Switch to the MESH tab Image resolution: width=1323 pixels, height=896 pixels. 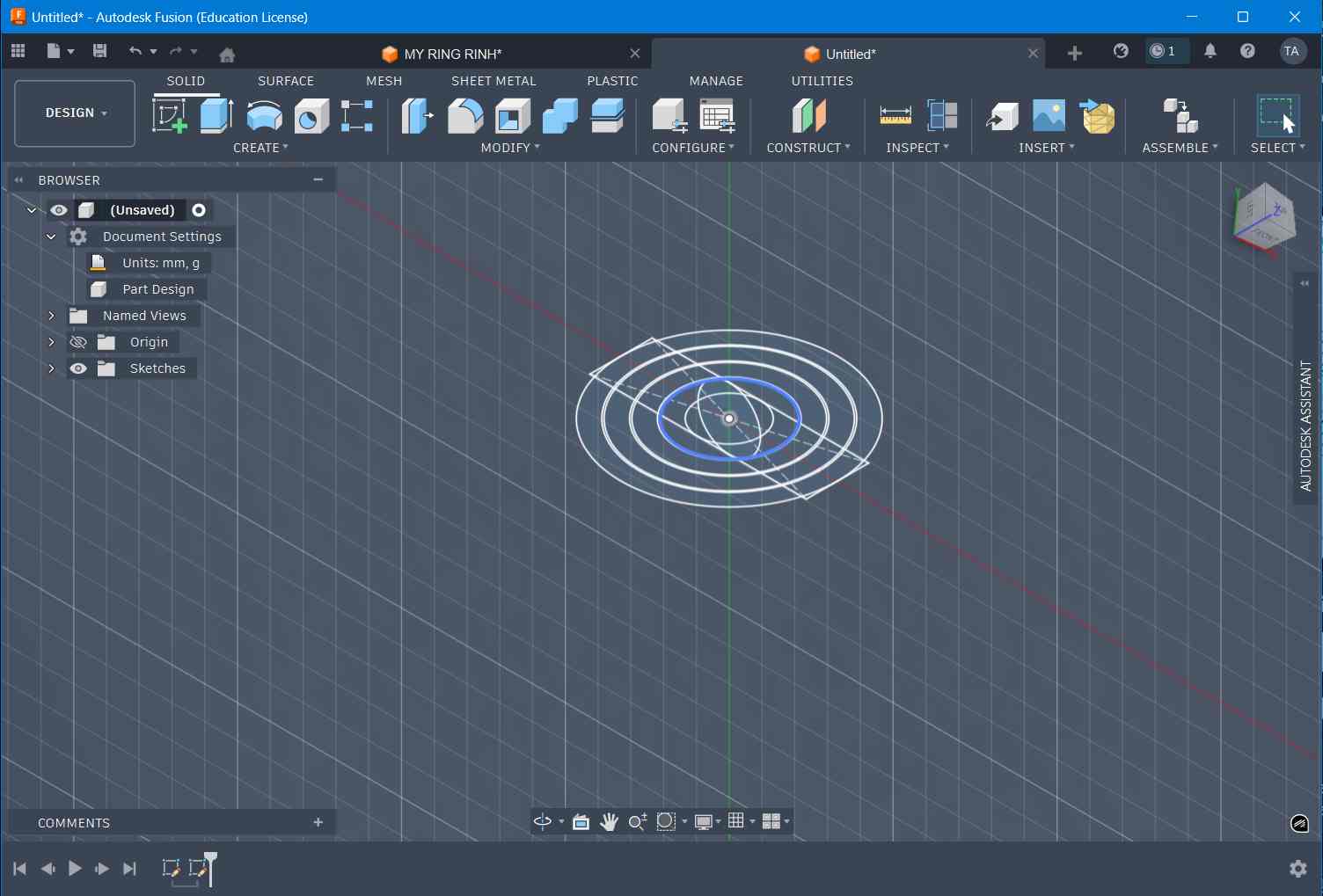(384, 81)
